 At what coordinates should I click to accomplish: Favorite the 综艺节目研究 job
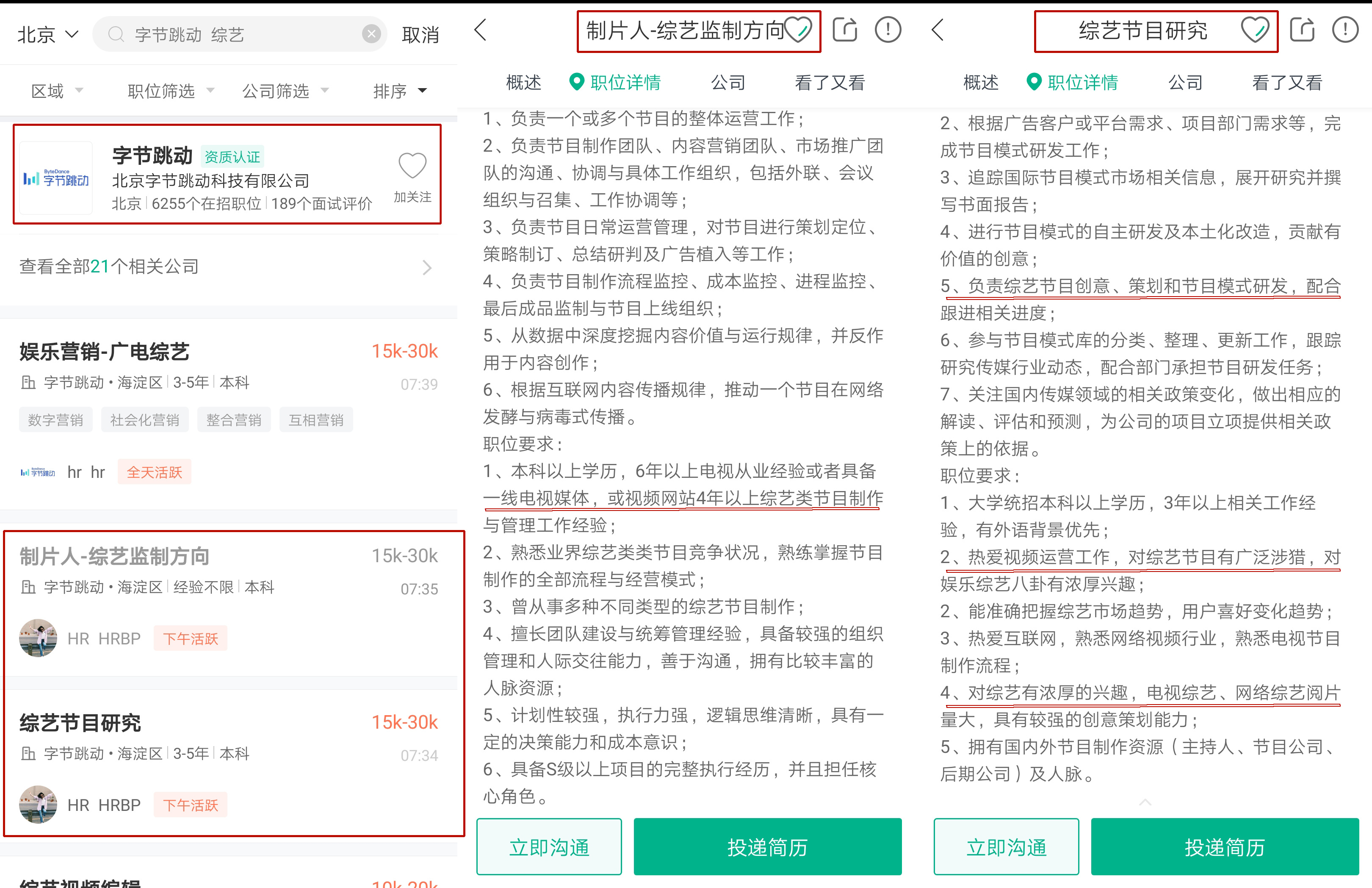(x=1254, y=30)
